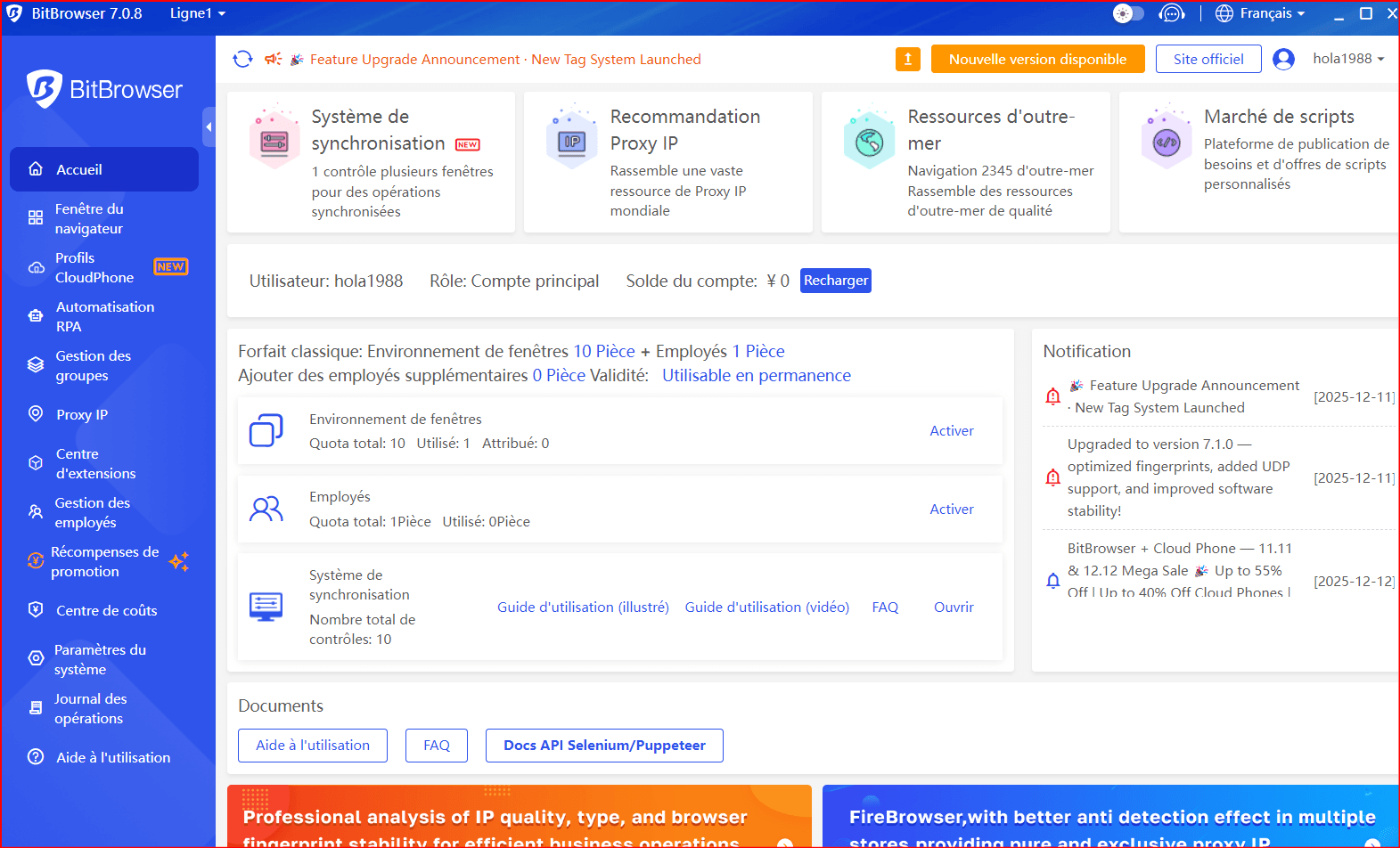This screenshot has width=1400, height=848.
Task: Collapse the left sidebar panel
Action: [x=209, y=127]
